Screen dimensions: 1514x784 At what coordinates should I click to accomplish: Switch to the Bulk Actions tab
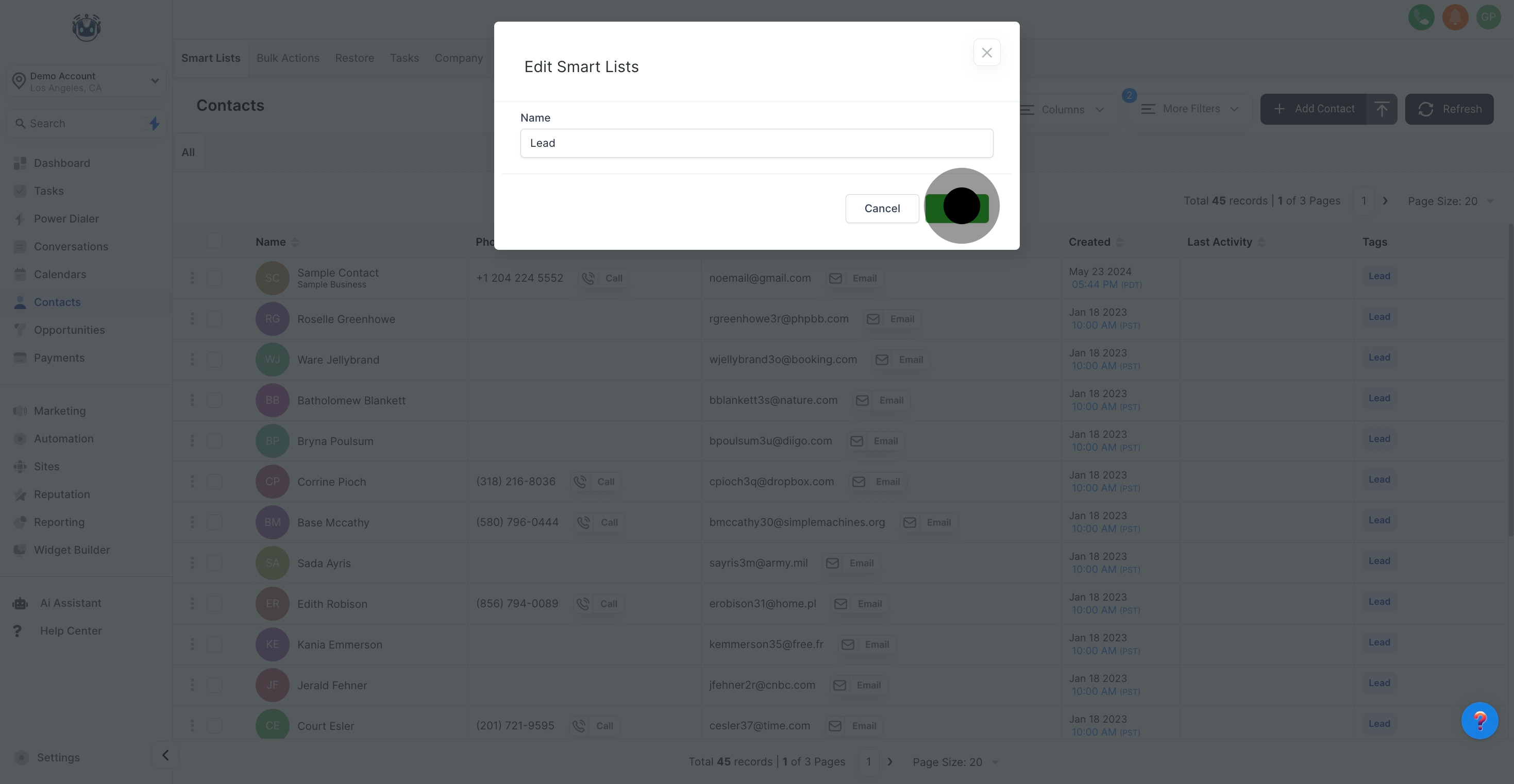pyautogui.click(x=288, y=58)
